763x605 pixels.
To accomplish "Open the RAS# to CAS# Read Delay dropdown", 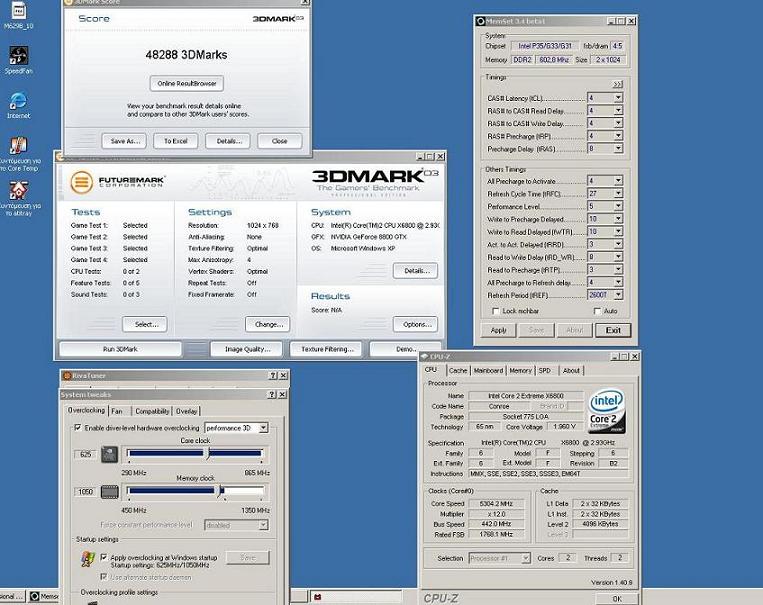I will tap(618, 110).
